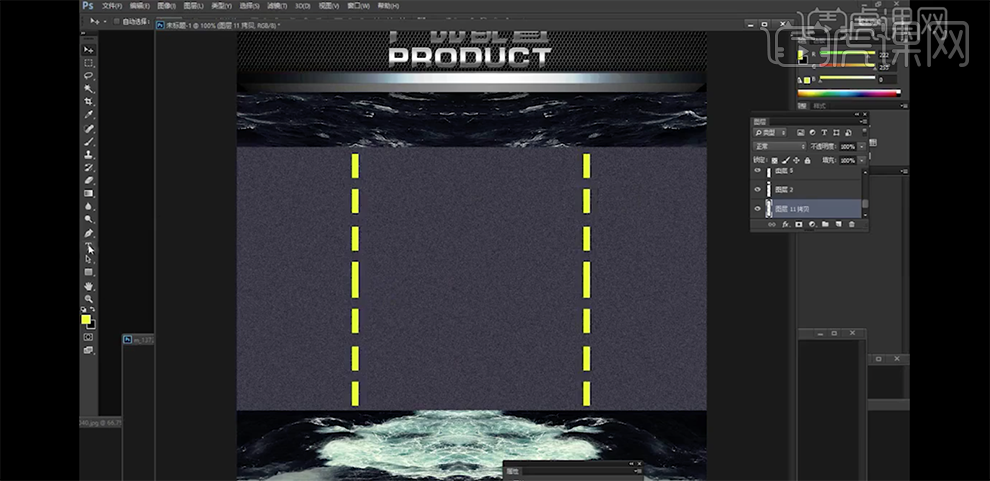Enable the 自动选择 checkbox
The width and height of the screenshot is (990, 481).
[117, 21]
